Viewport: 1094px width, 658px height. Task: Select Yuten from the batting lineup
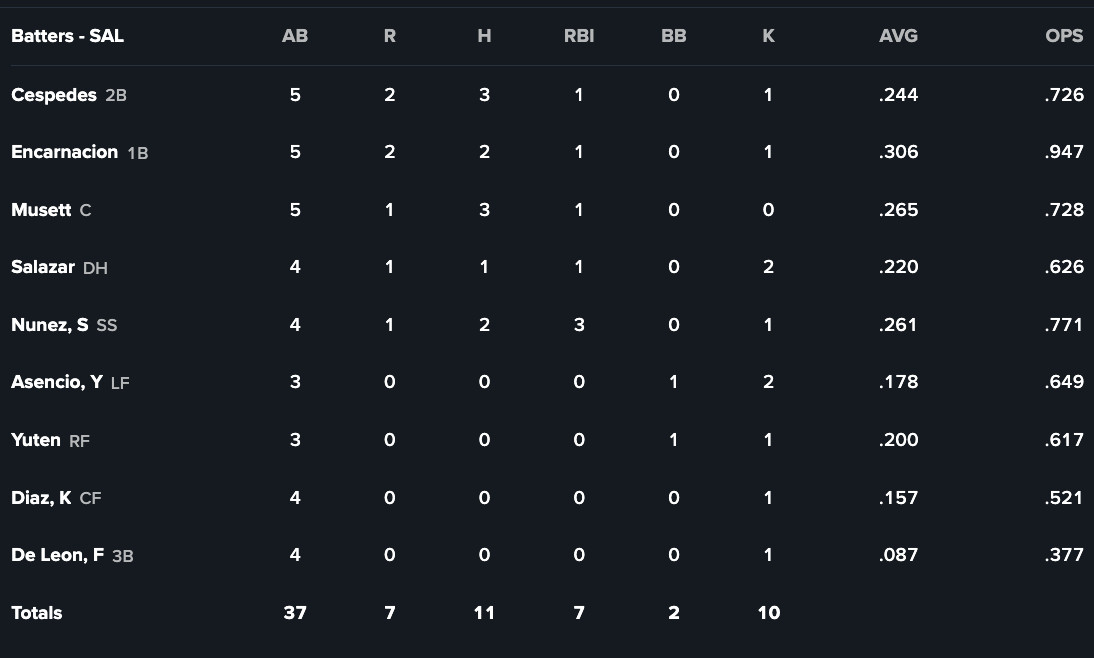click(36, 440)
